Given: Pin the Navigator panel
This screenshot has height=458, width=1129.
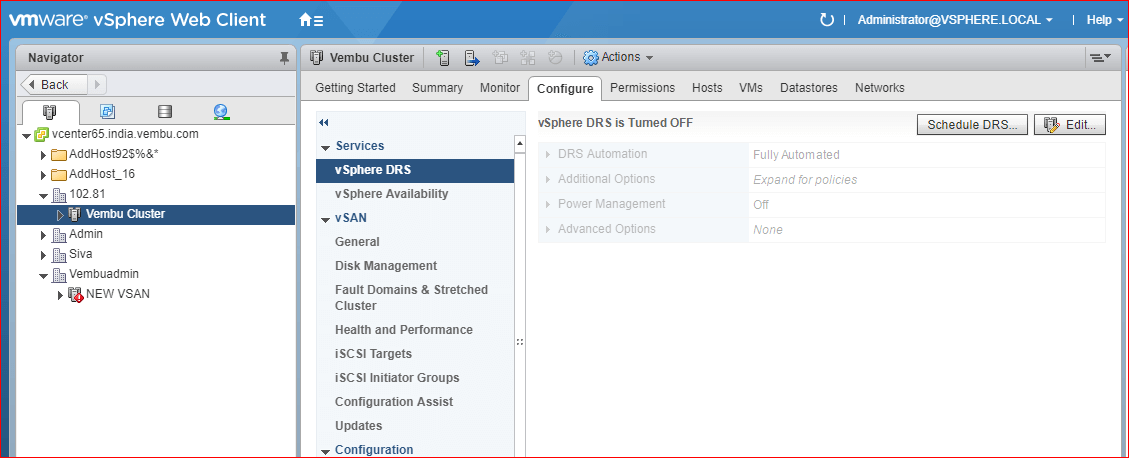Looking at the screenshot, I should tap(284, 58).
